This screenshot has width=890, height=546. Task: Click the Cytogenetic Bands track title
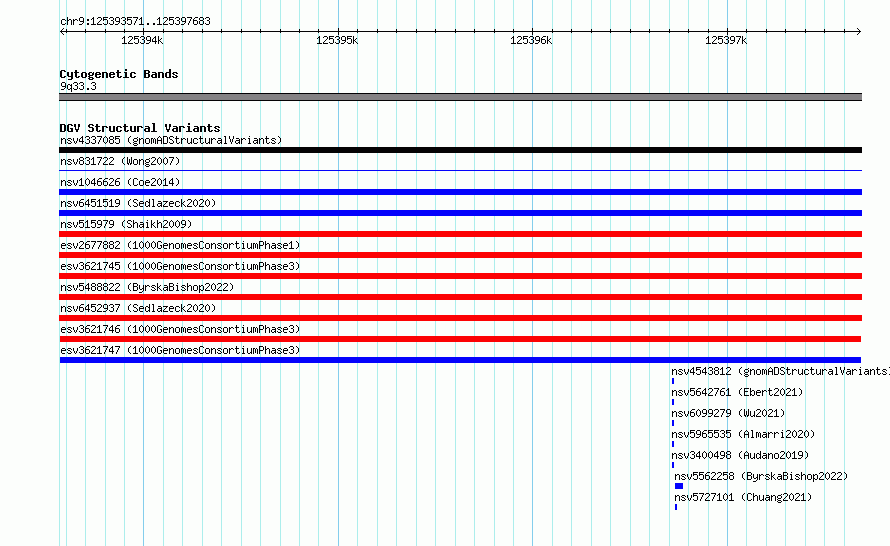pyautogui.click(x=119, y=74)
